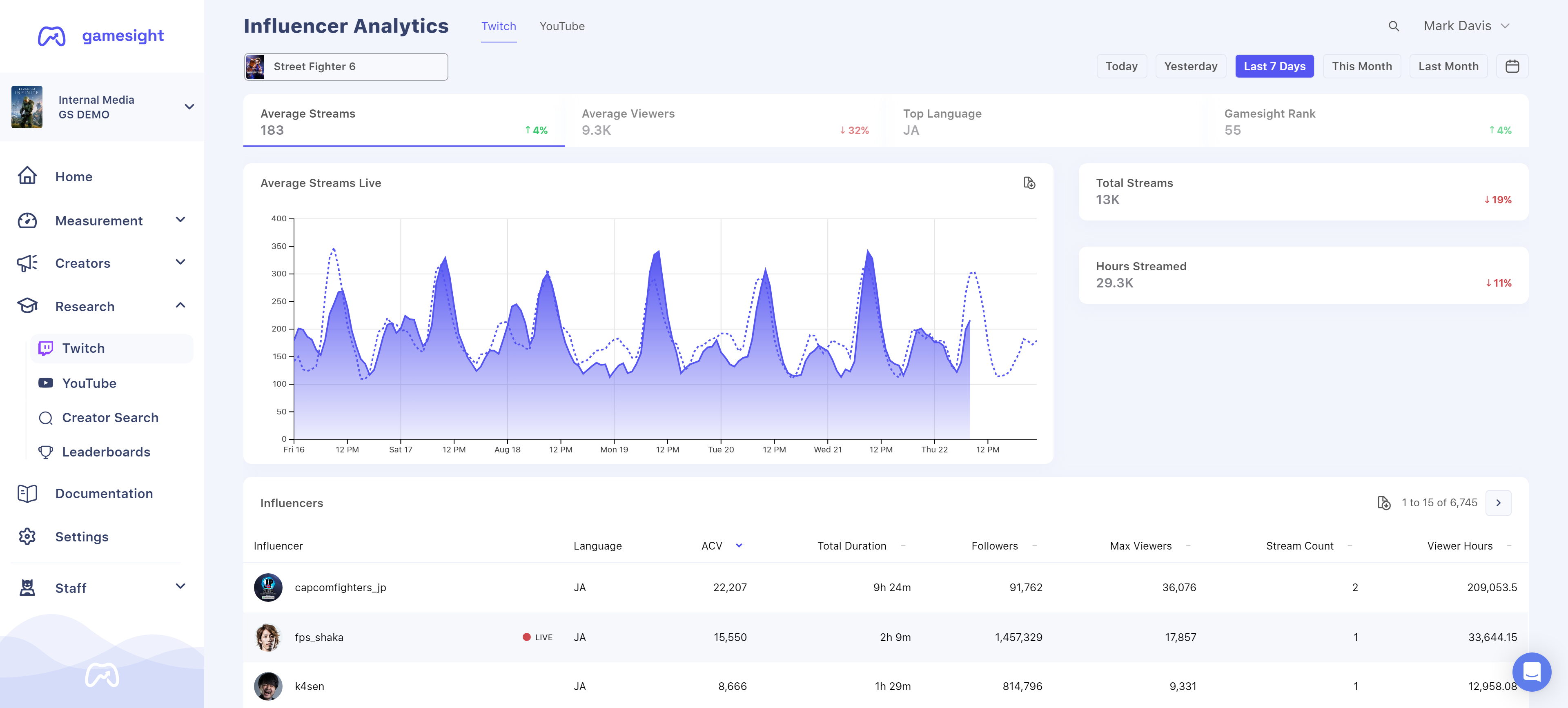This screenshot has height=708, width=1568.
Task: Click the Documentation book icon
Action: [27, 493]
